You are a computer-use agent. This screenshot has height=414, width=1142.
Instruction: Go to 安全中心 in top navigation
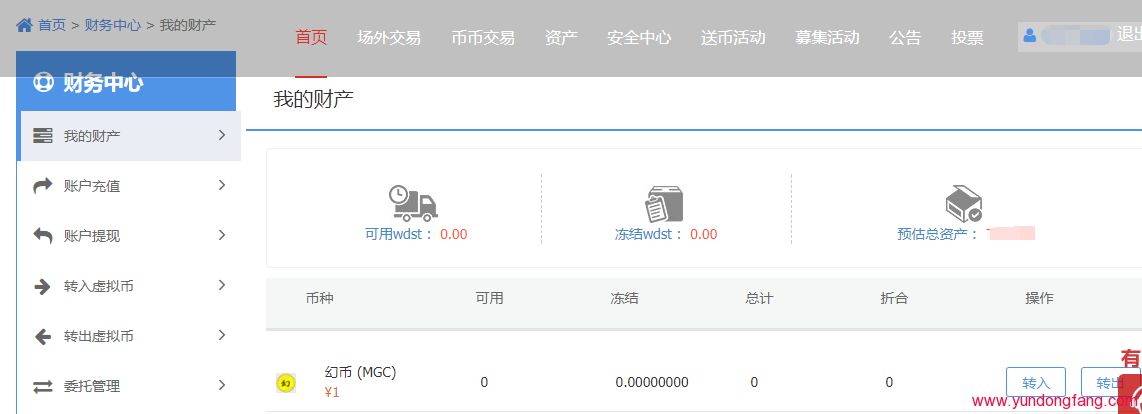pos(639,38)
